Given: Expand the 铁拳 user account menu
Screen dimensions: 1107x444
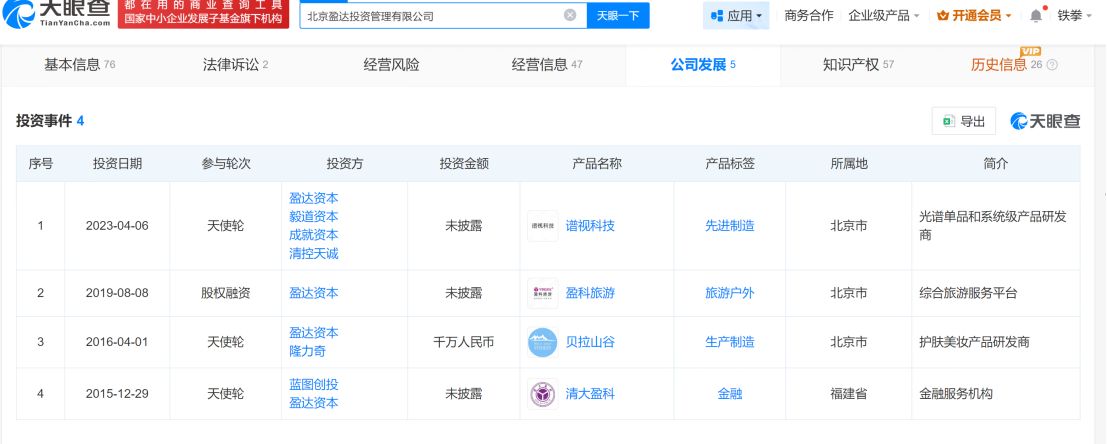Looking at the screenshot, I should tap(1075, 16).
